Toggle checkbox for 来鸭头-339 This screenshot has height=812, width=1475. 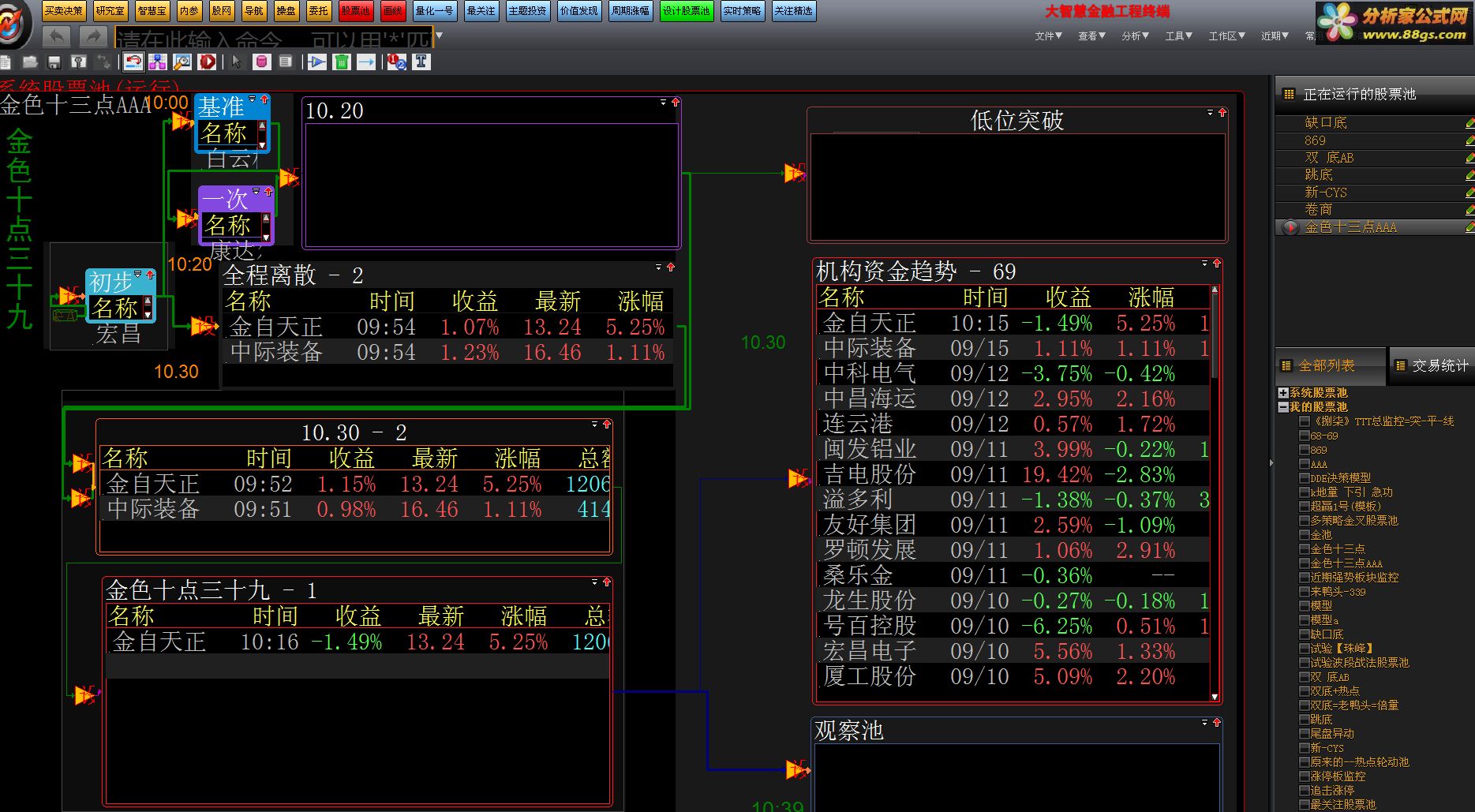click(x=1305, y=592)
